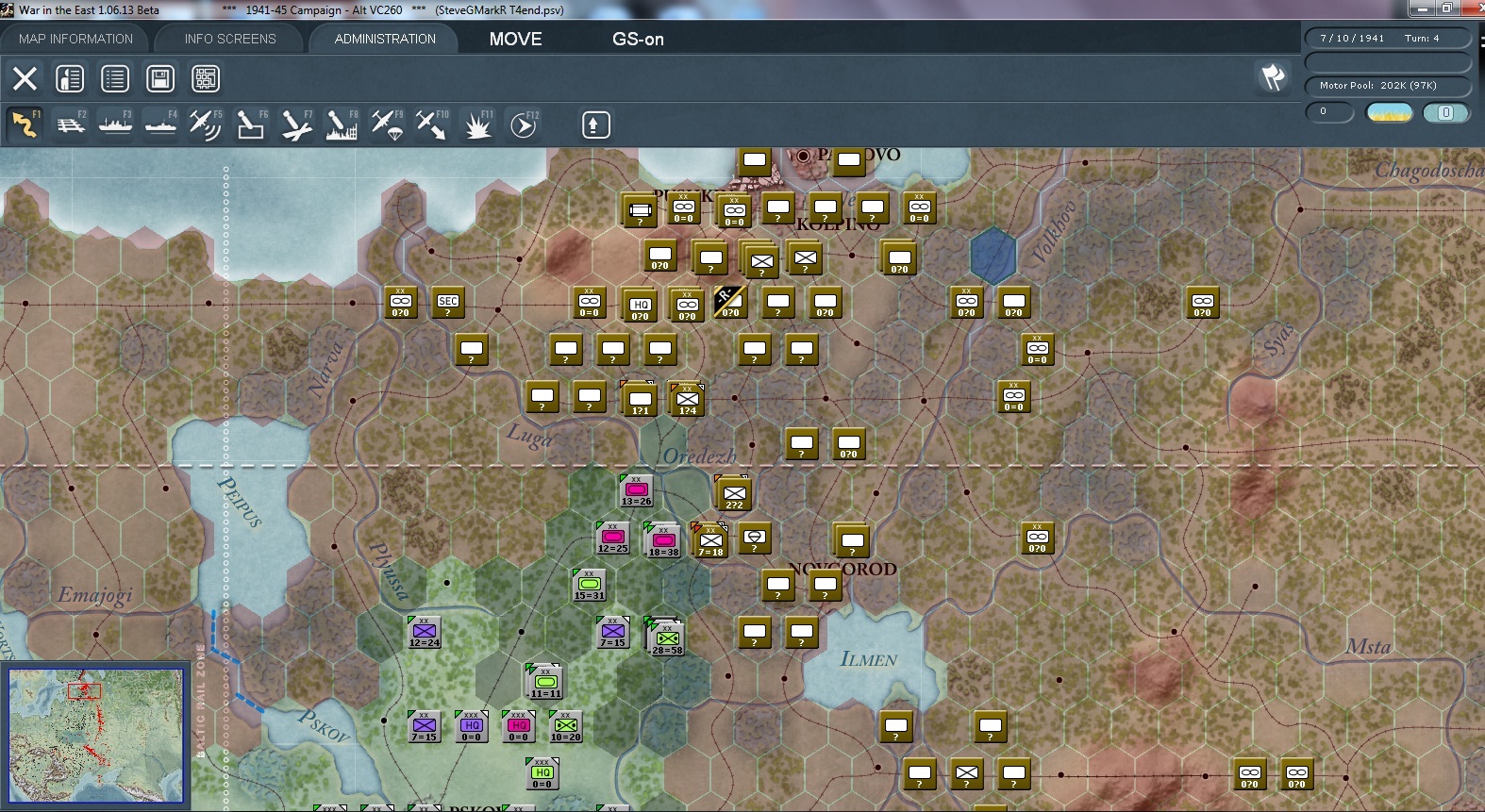Viewport: 1485px width, 812px height.
Task: Select the F5 air recon mode icon
Action: pyautogui.click(x=206, y=124)
